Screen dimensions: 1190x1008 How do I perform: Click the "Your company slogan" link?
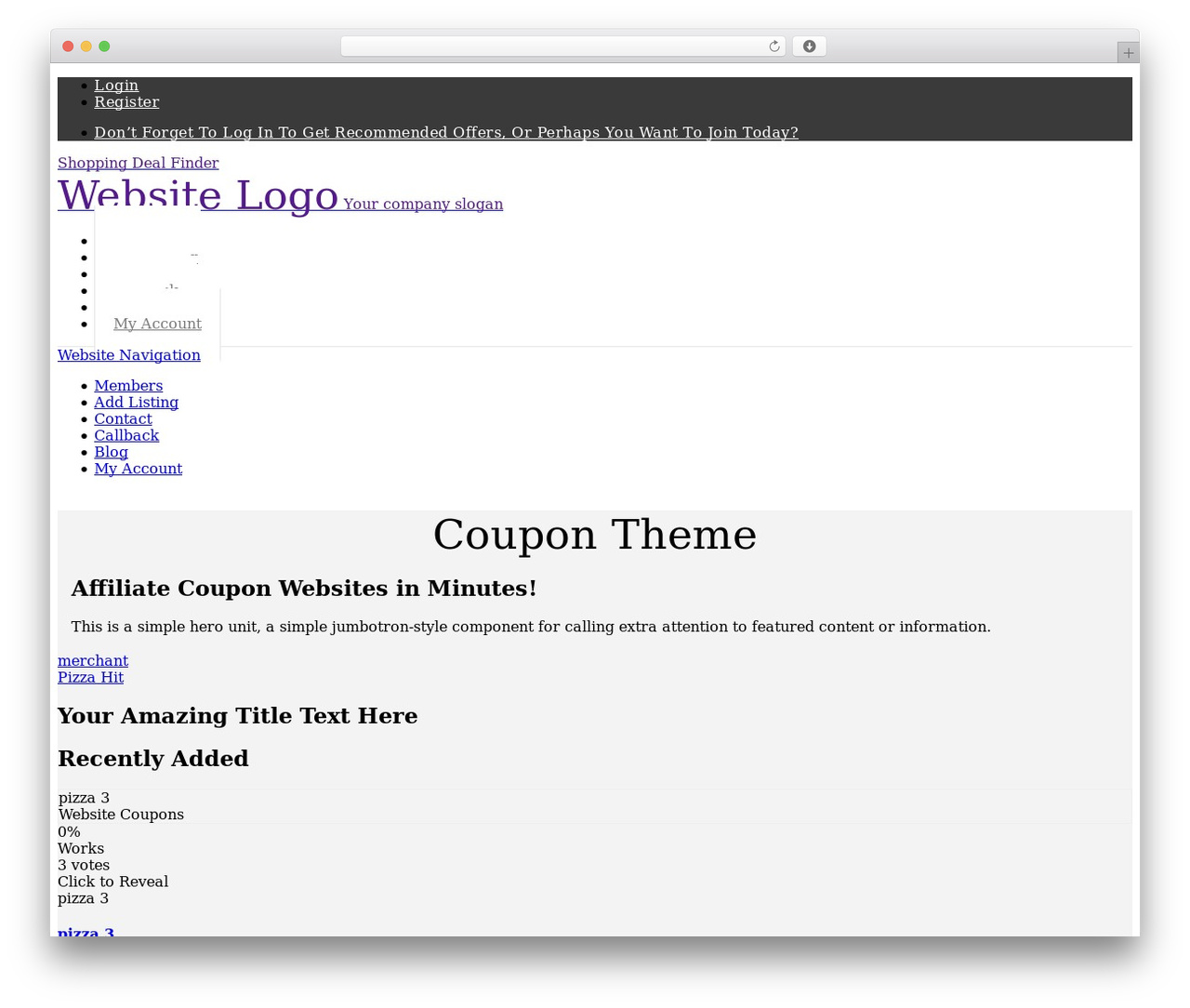click(423, 204)
